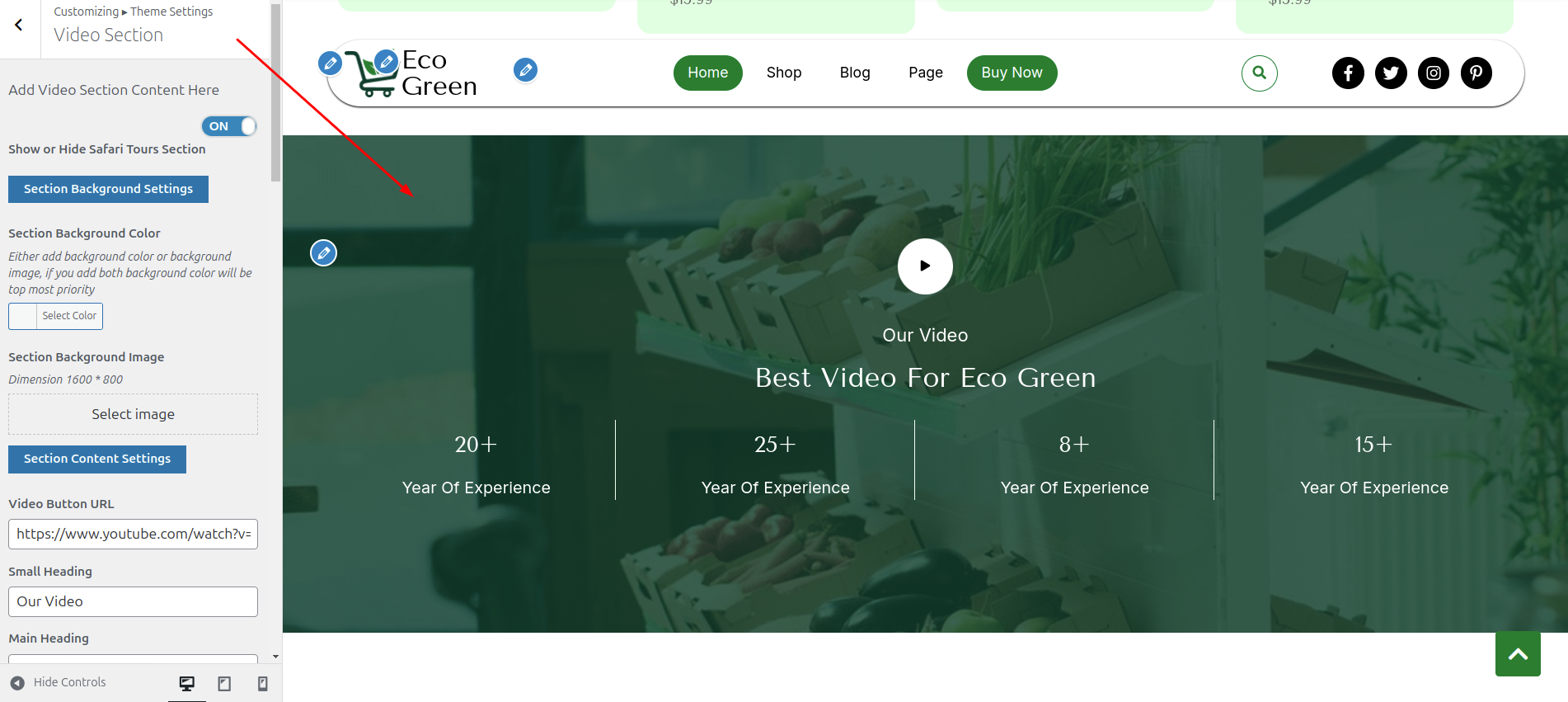Go back with the customizer back arrow
Screen dimensions: 1568x702
point(19,26)
